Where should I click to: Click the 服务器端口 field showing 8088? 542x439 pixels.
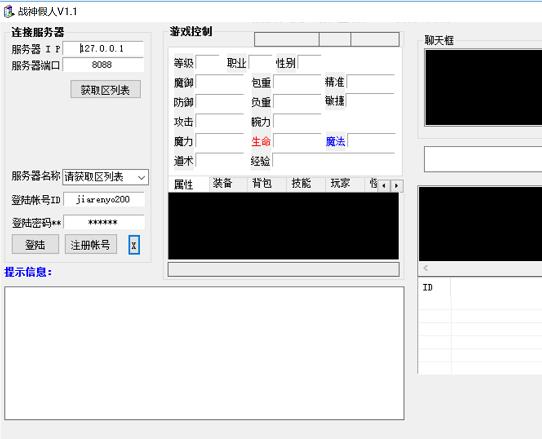click(x=103, y=65)
